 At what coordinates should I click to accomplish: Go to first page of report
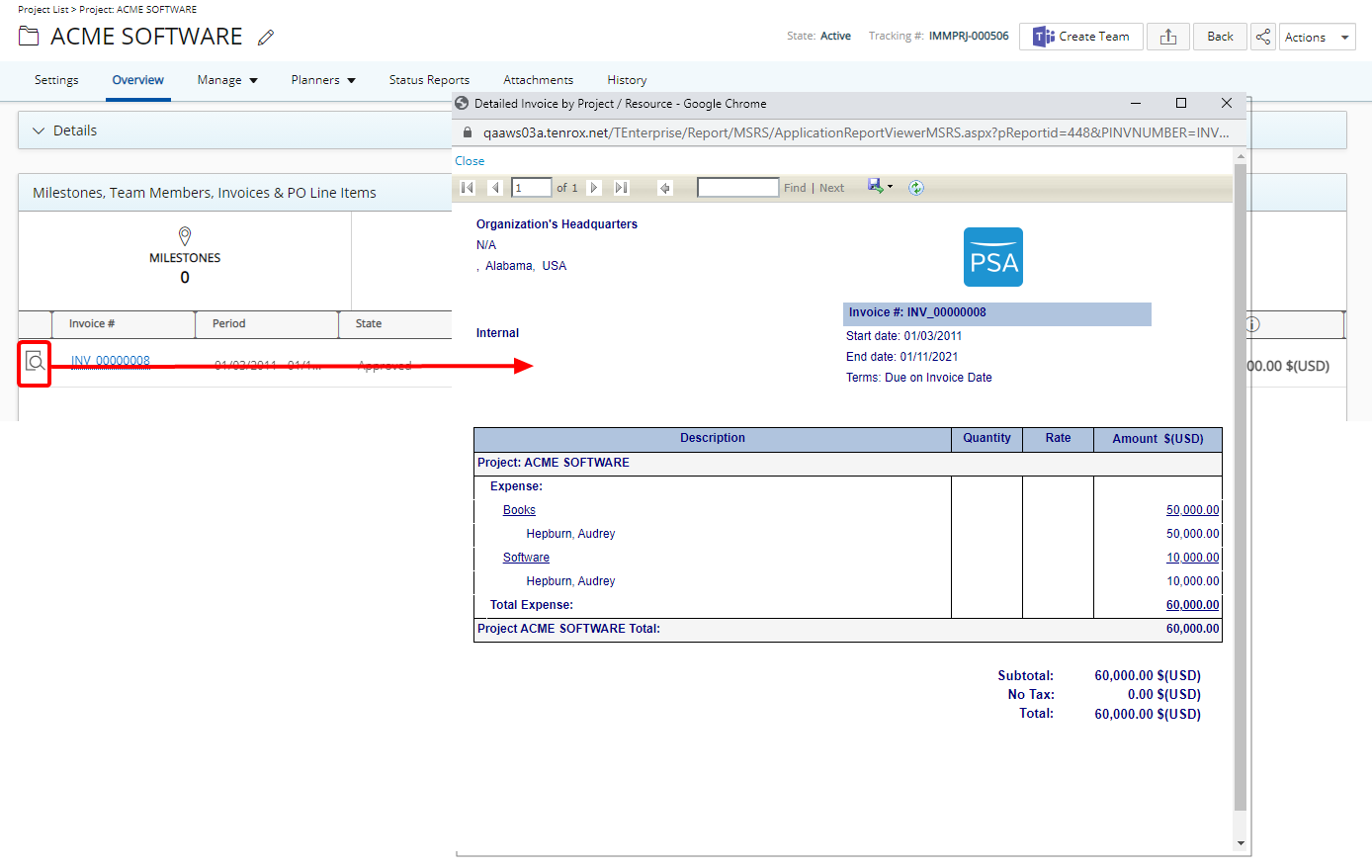(x=468, y=188)
